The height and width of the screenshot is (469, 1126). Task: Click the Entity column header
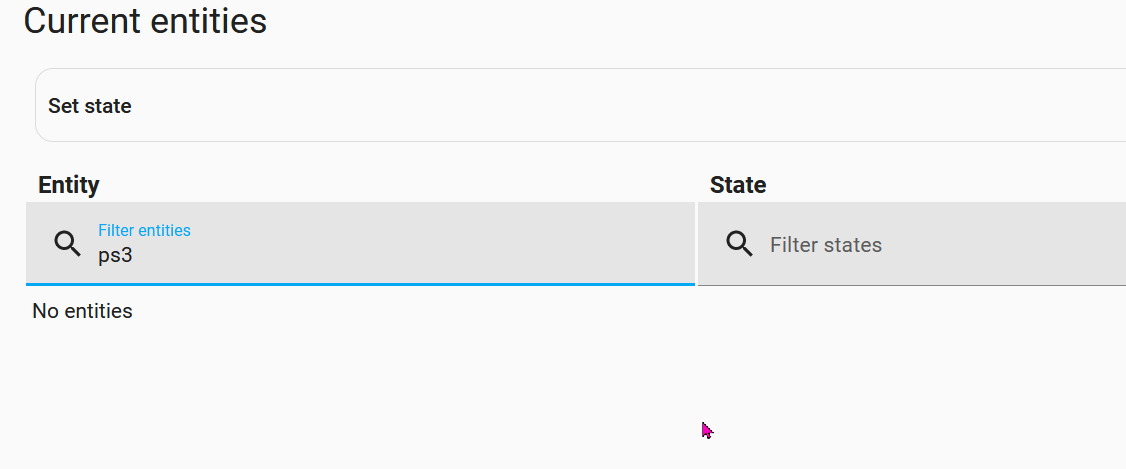point(68,185)
